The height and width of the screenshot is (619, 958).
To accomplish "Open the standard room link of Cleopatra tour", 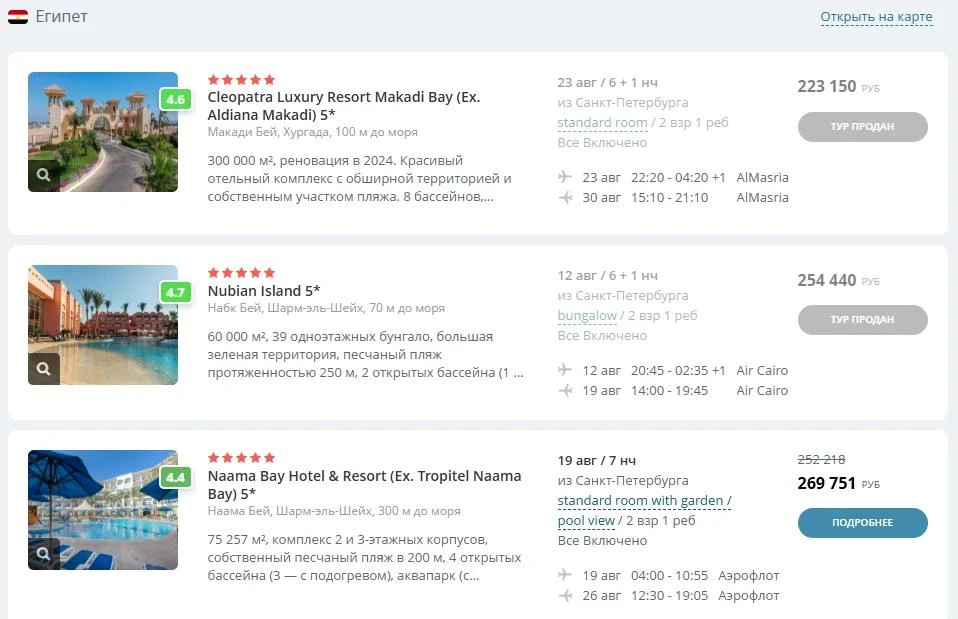I will tap(602, 122).
